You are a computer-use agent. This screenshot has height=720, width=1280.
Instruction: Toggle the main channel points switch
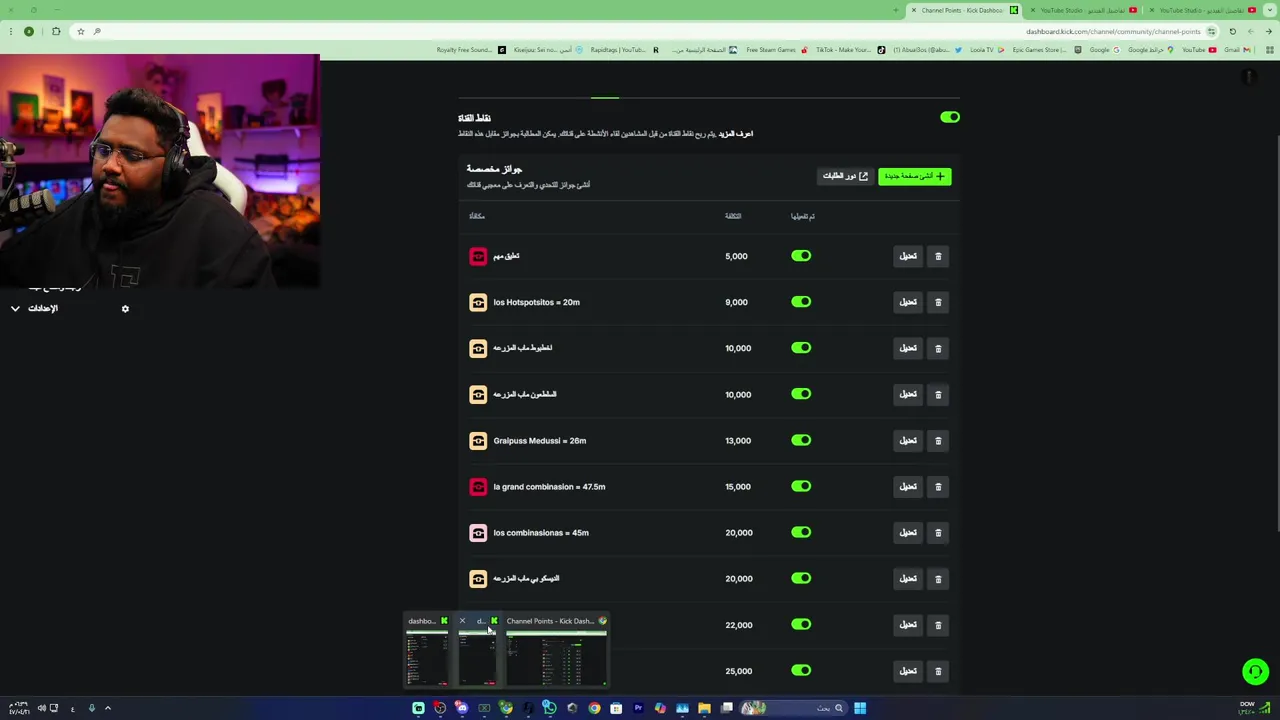[950, 117]
